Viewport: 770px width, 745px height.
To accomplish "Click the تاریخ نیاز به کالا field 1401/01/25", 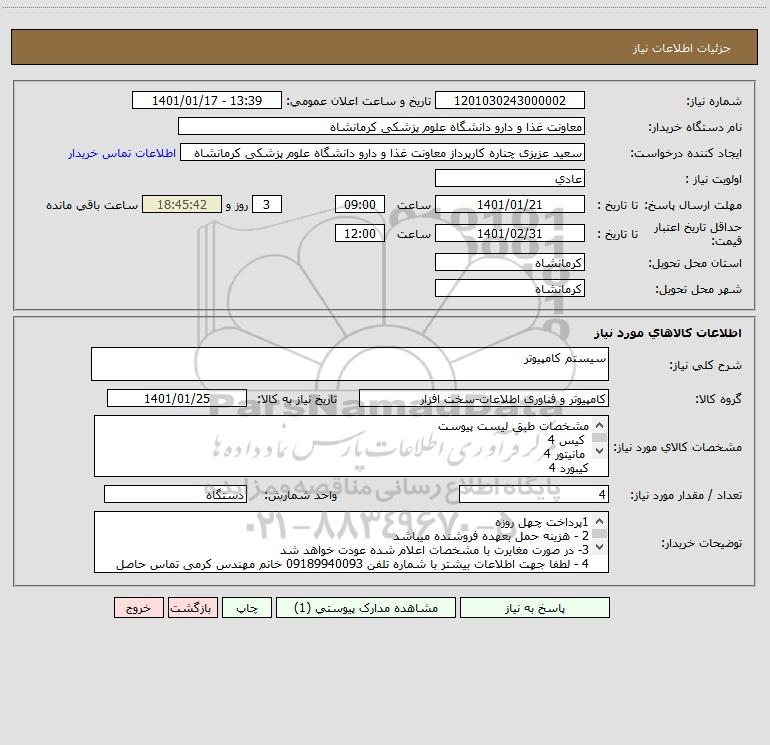I will tap(177, 398).
